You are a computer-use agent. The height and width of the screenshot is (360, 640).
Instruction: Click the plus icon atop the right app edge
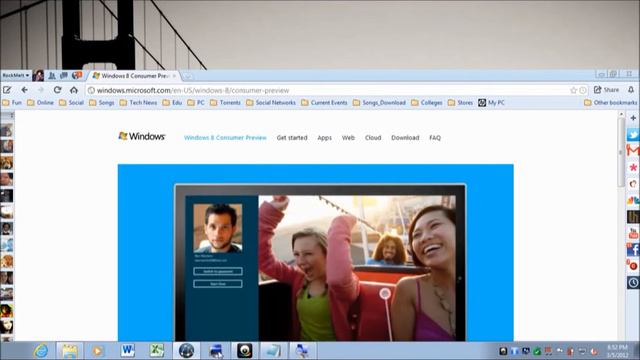pos(633,118)
